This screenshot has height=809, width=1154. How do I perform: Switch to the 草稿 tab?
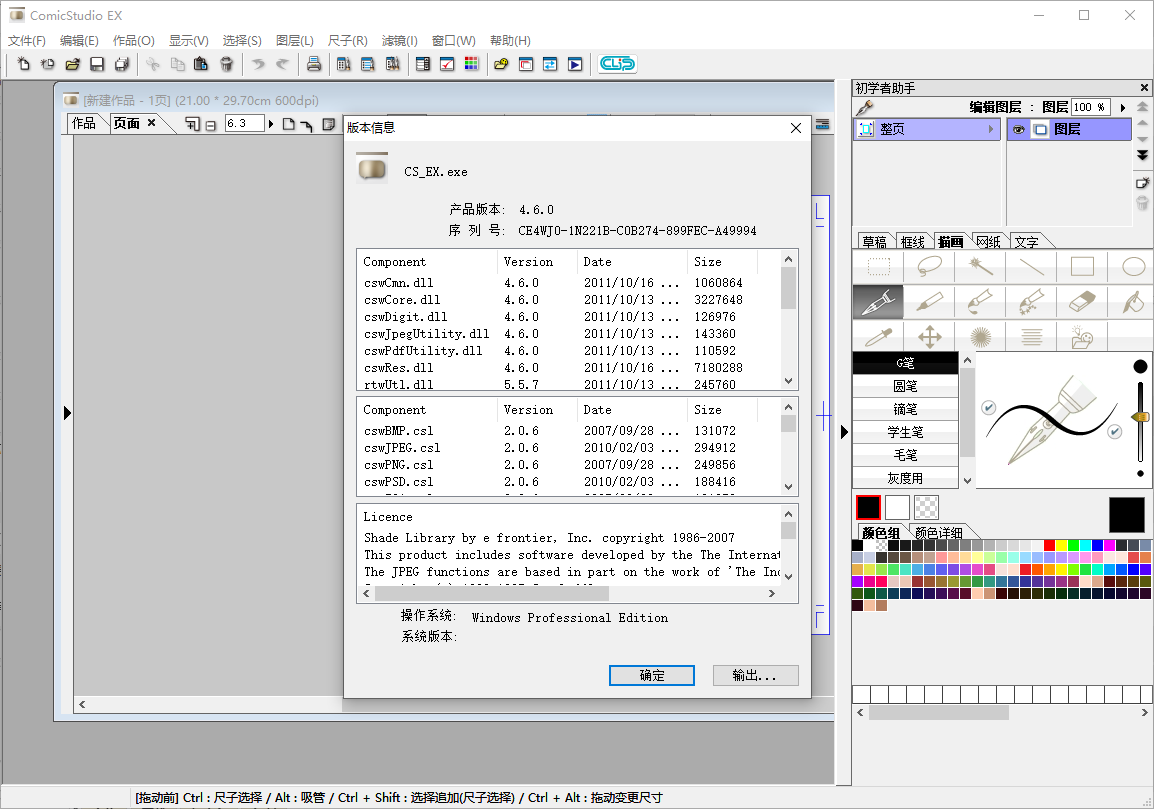pos(874,241)
